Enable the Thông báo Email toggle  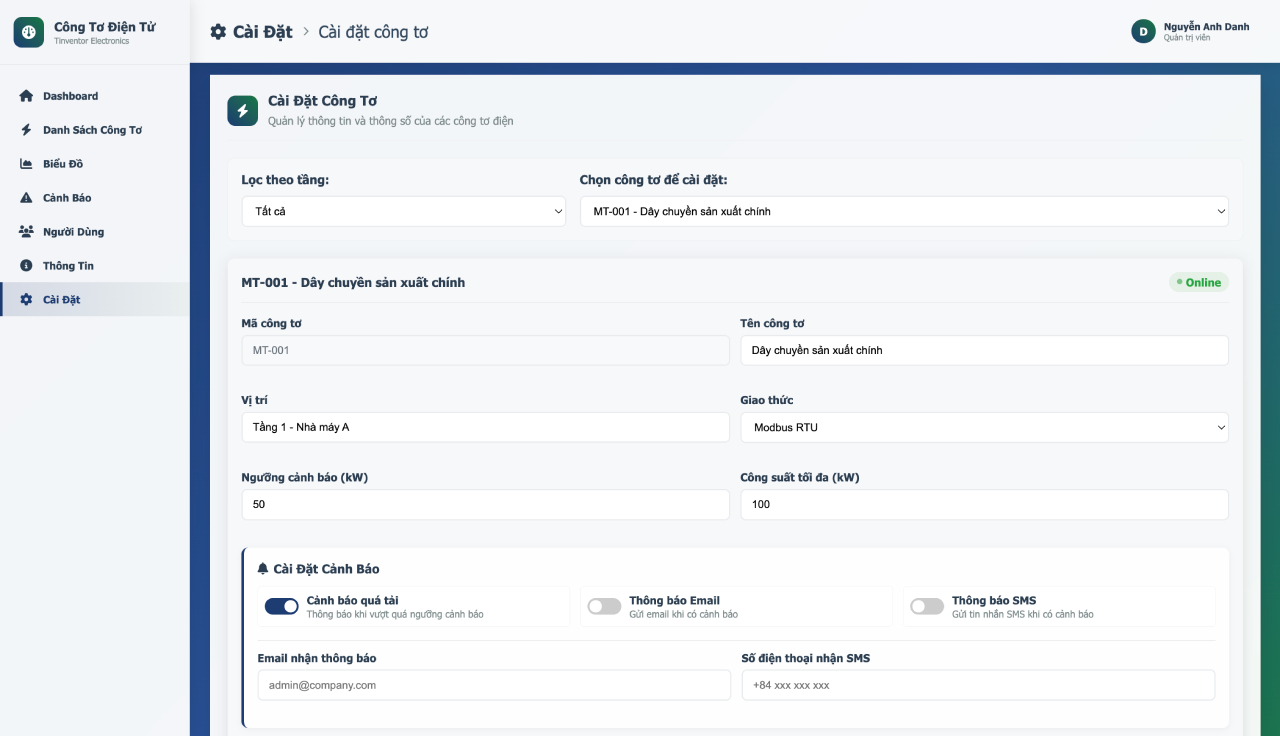(x=604, y=606)
